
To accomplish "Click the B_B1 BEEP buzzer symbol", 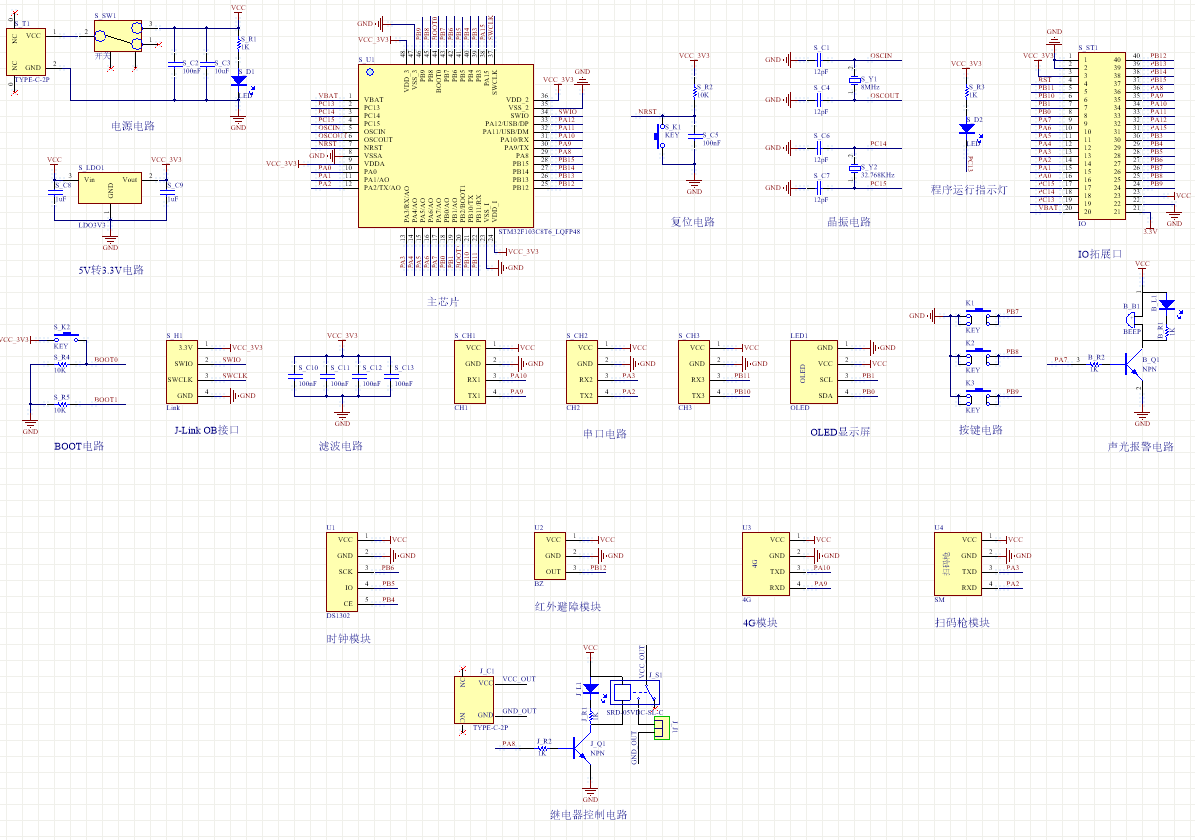I will pos(1133,320).
